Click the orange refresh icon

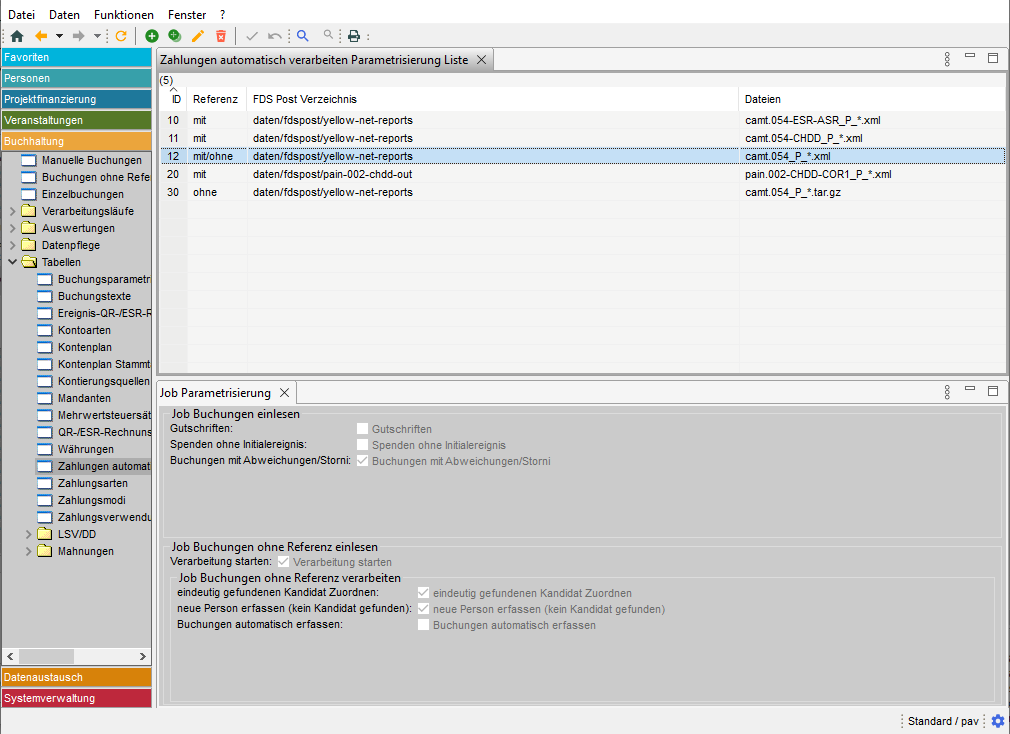(121, 36)
